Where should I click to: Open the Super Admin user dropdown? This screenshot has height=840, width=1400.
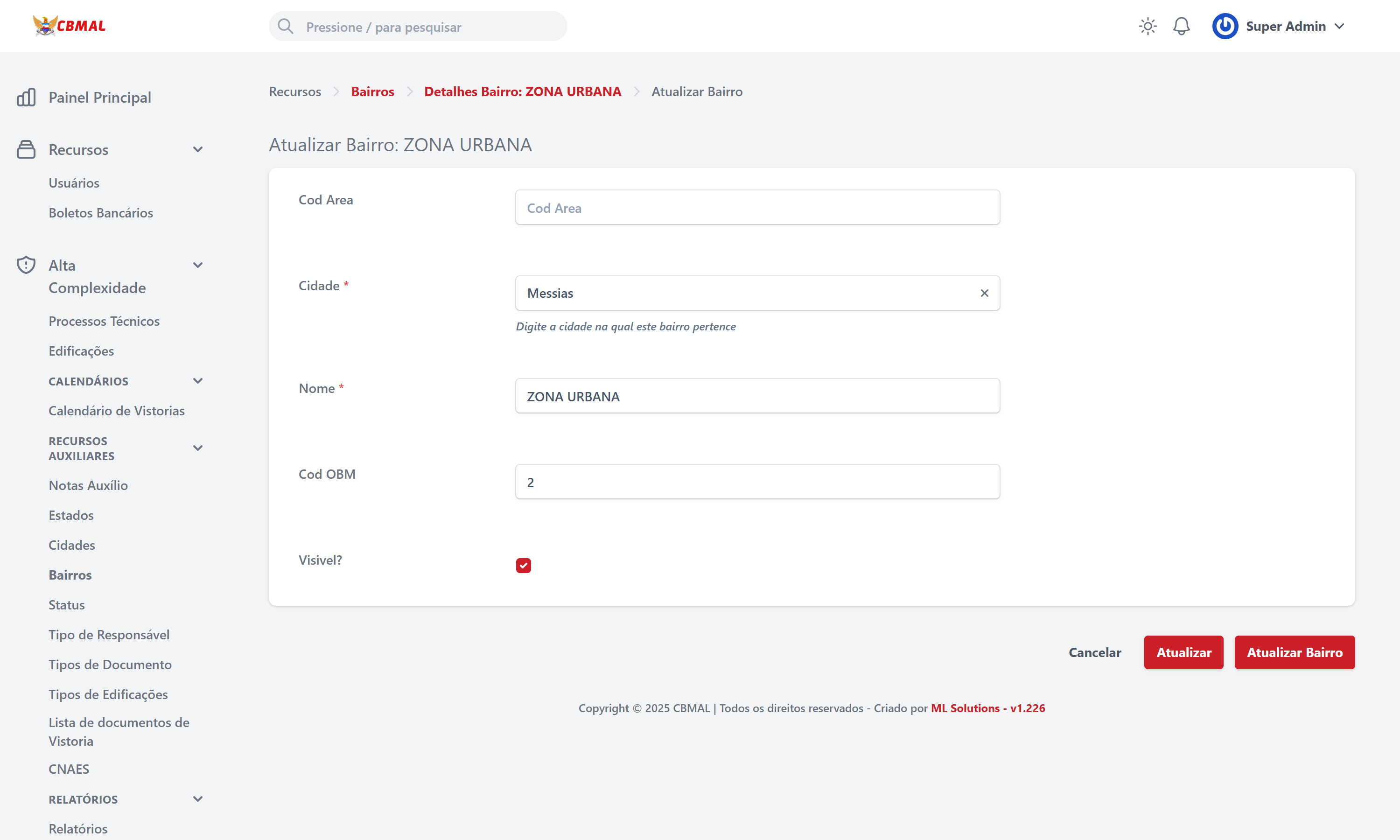click(1339, 27)
